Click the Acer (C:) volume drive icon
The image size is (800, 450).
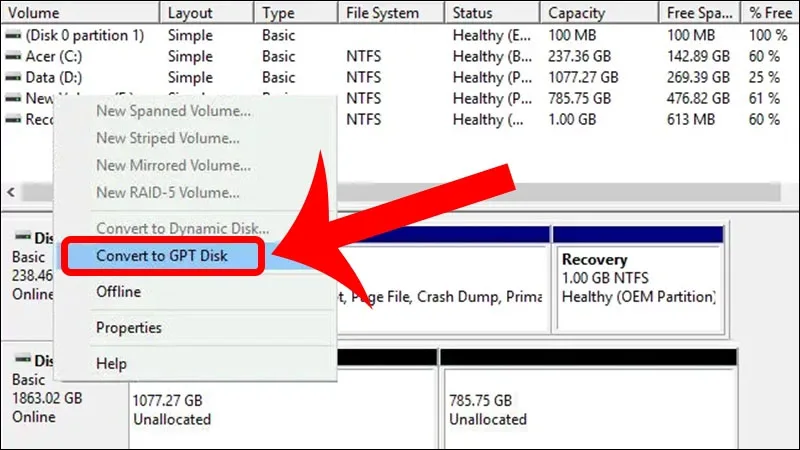[13, 57]
